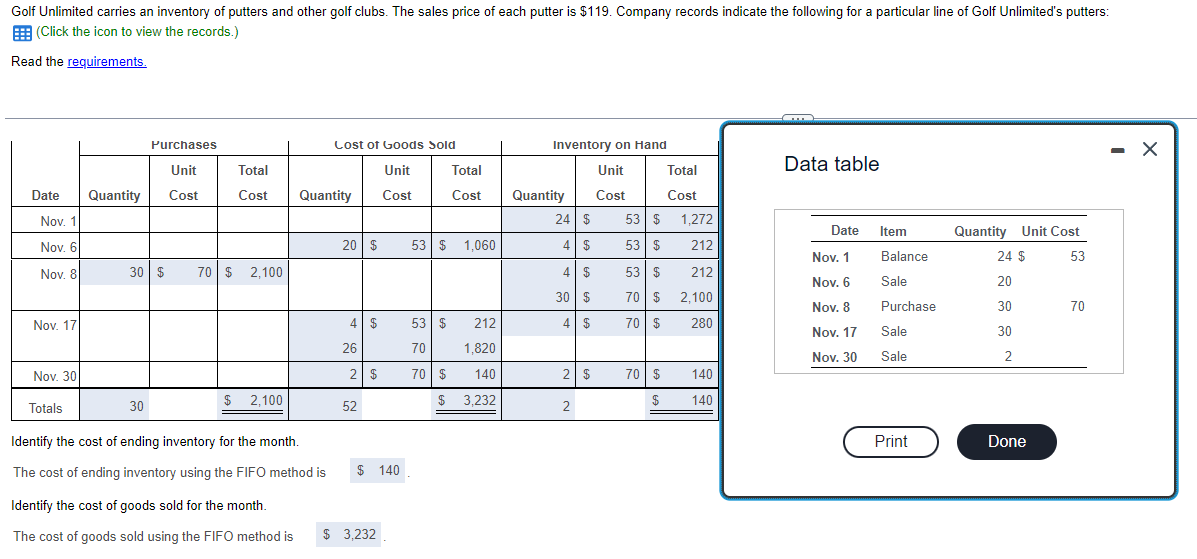Image resolution: width=1197 pixels, height=559 pixels.
Task: Click Nov. 8 inventory total cost 2,100
Action: click(683, 297)
